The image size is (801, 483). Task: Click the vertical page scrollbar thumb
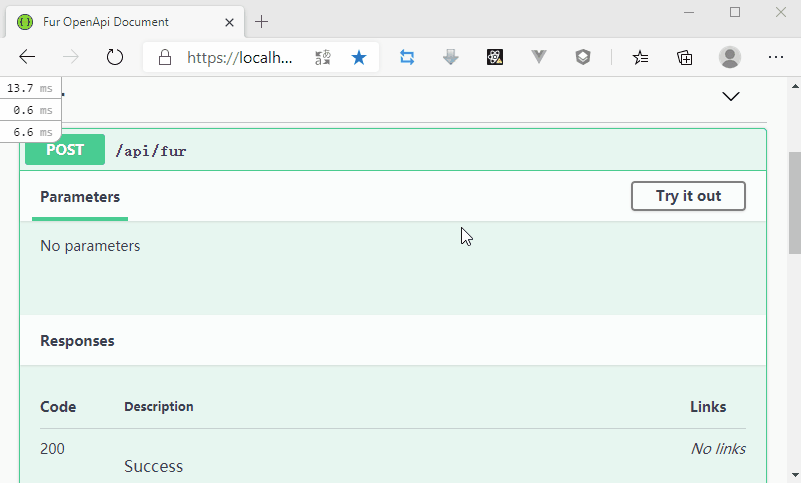pos(794,200)
